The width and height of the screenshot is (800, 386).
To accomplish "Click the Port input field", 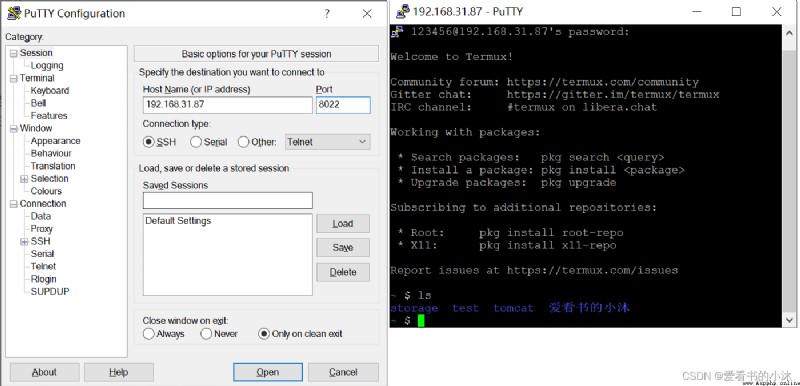I will point(343,105).
